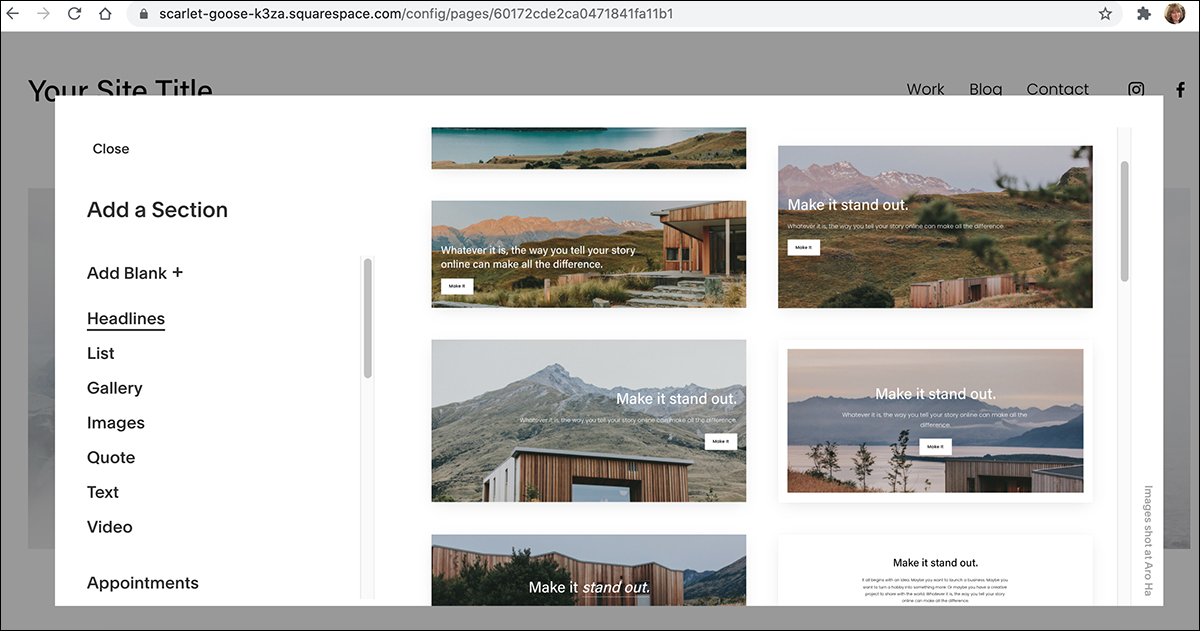Click the category list scrollbar

[x=368, y=318]
